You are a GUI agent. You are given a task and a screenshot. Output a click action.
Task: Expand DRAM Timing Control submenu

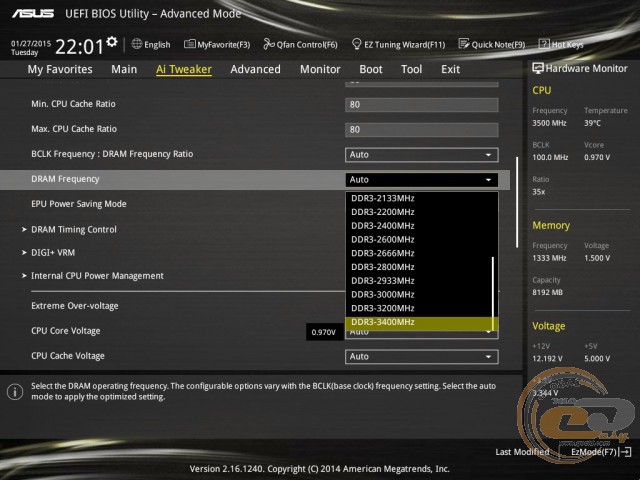pyautogui.click(x=74, y=229)
